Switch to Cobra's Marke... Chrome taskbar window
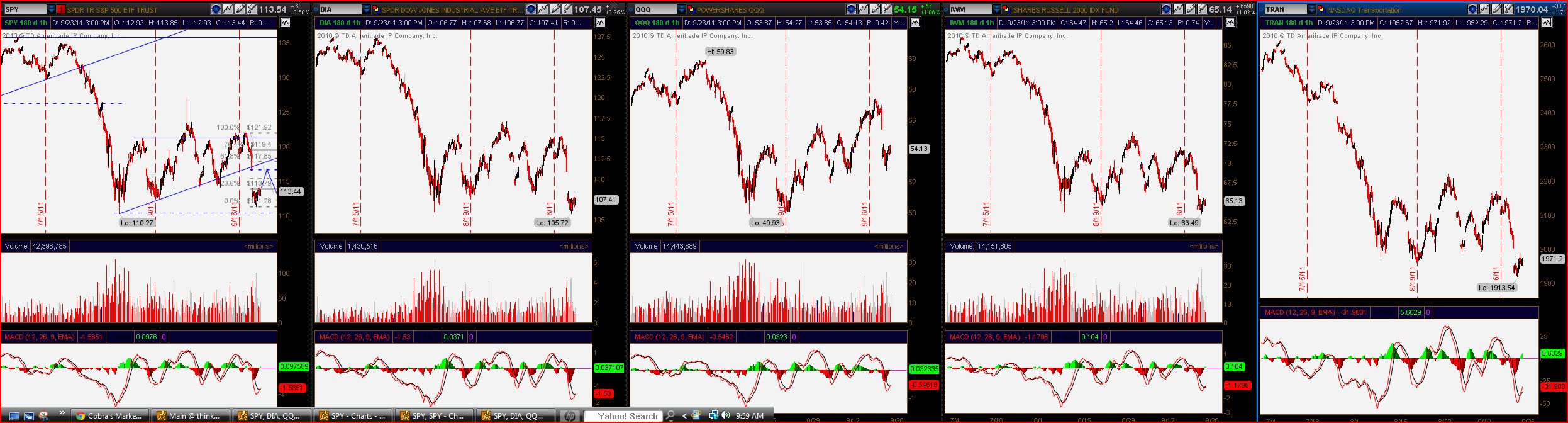This screenshot has width=1568, height=423. point(109,415)
